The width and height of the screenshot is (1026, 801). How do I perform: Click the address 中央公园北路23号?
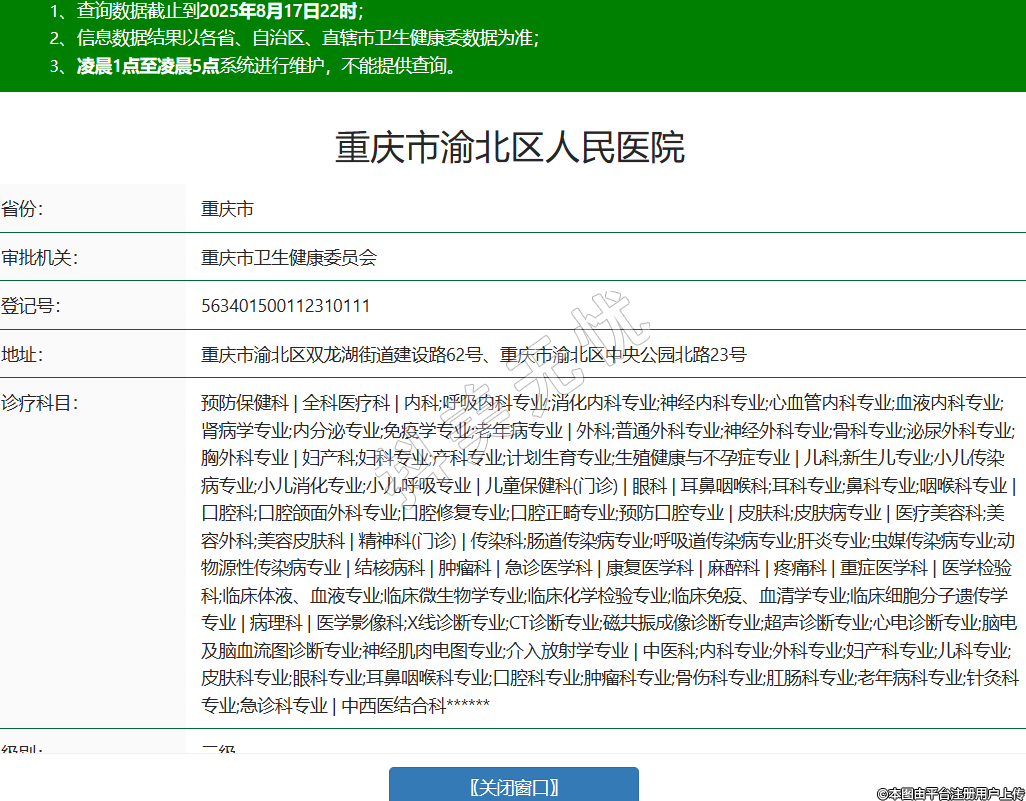pyautogui.click(x=665, y=354)
